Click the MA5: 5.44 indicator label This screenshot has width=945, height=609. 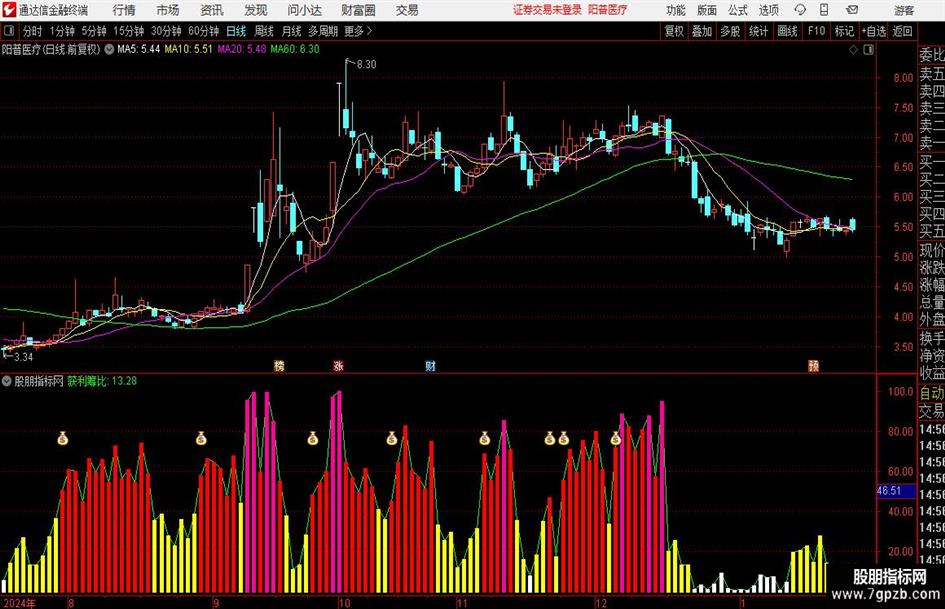139,49
